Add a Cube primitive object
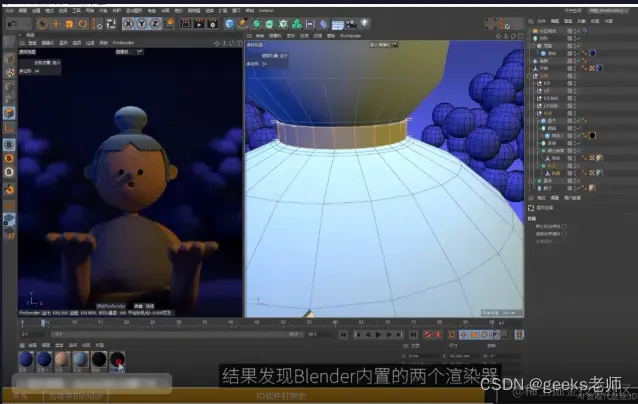Viewport: 638px width, 404px height. pyautogui.click(x=229, y=24)
